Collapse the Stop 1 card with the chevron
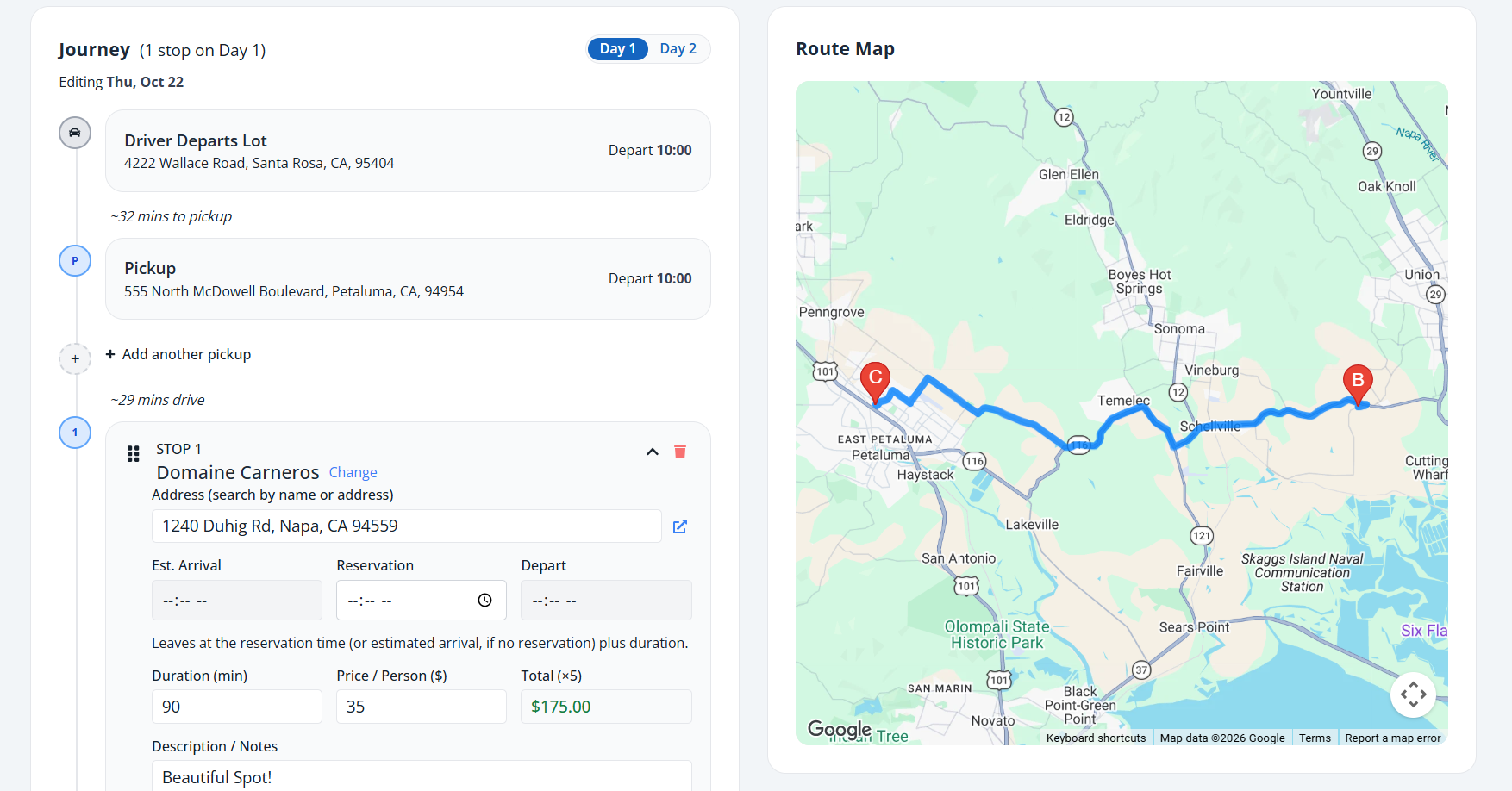Viewport: 1512px width, 791px height. click(x=653, y=452)
